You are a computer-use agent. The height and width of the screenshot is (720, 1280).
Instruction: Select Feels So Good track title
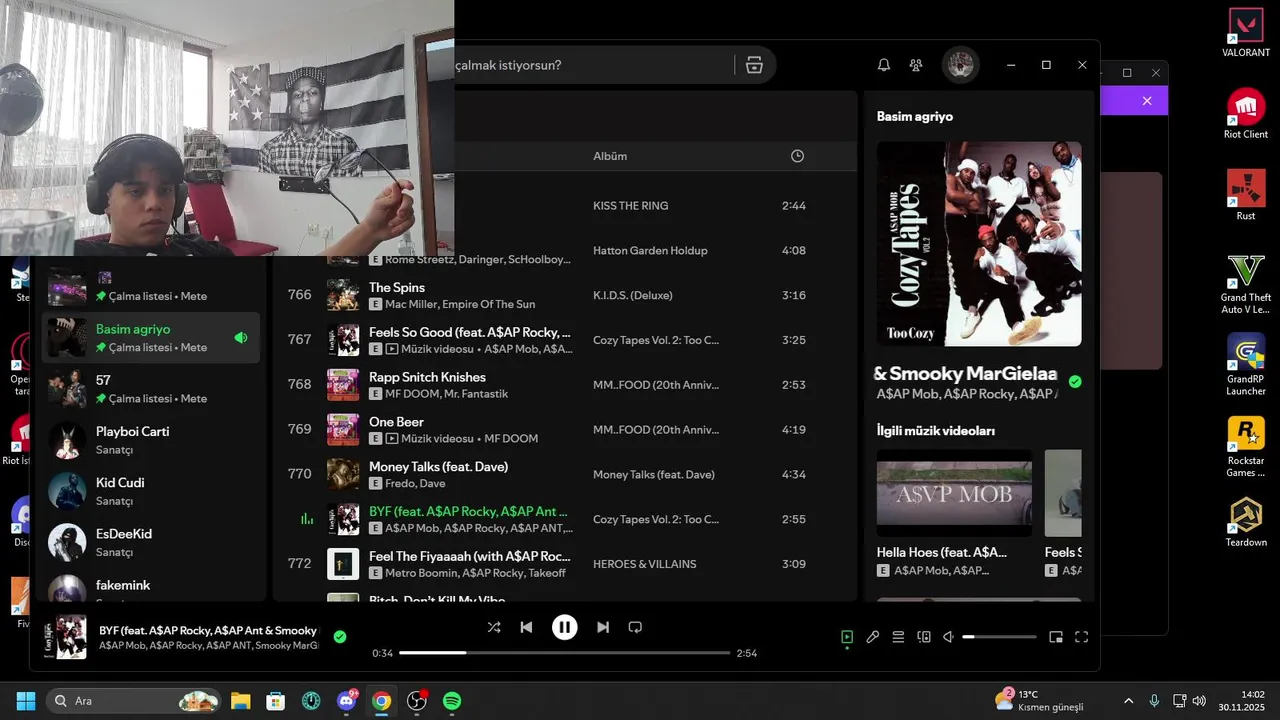(x=470, y=332)
